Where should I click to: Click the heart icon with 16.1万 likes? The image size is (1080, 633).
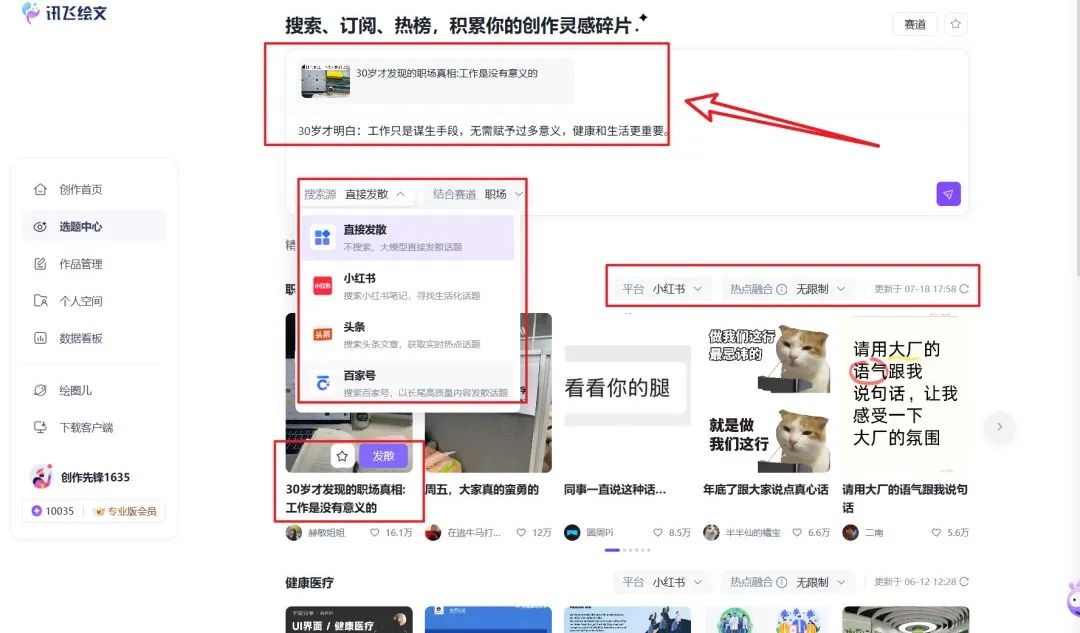click(x=375, y=532)
